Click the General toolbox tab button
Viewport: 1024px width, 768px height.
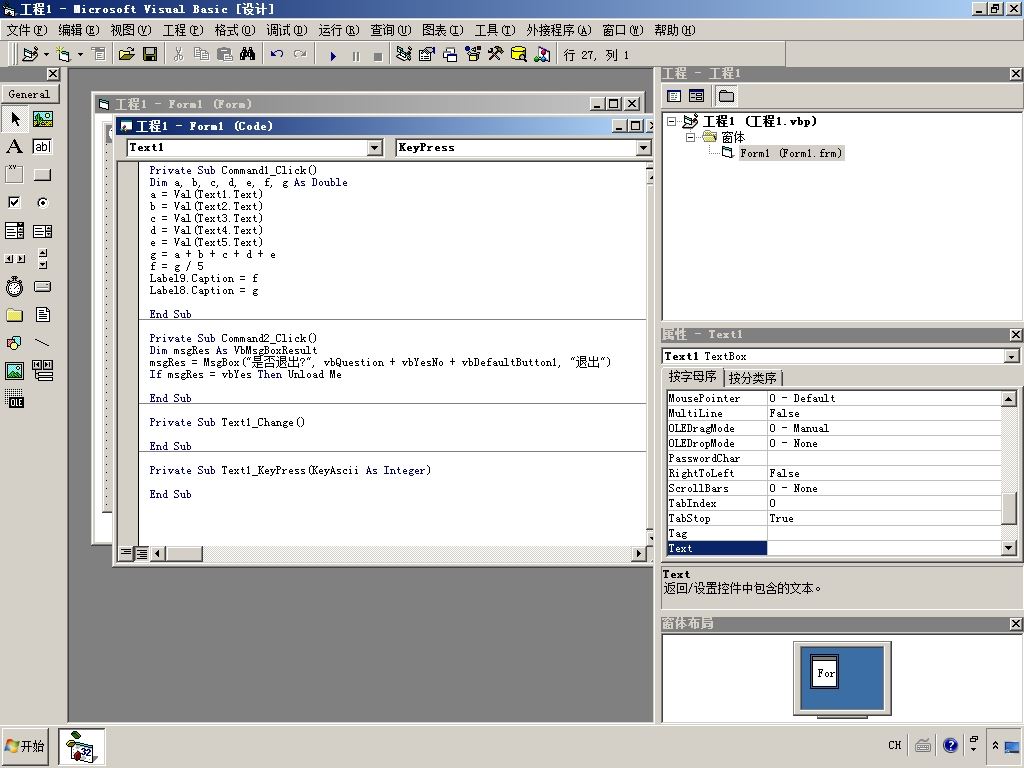pos(29,94)
